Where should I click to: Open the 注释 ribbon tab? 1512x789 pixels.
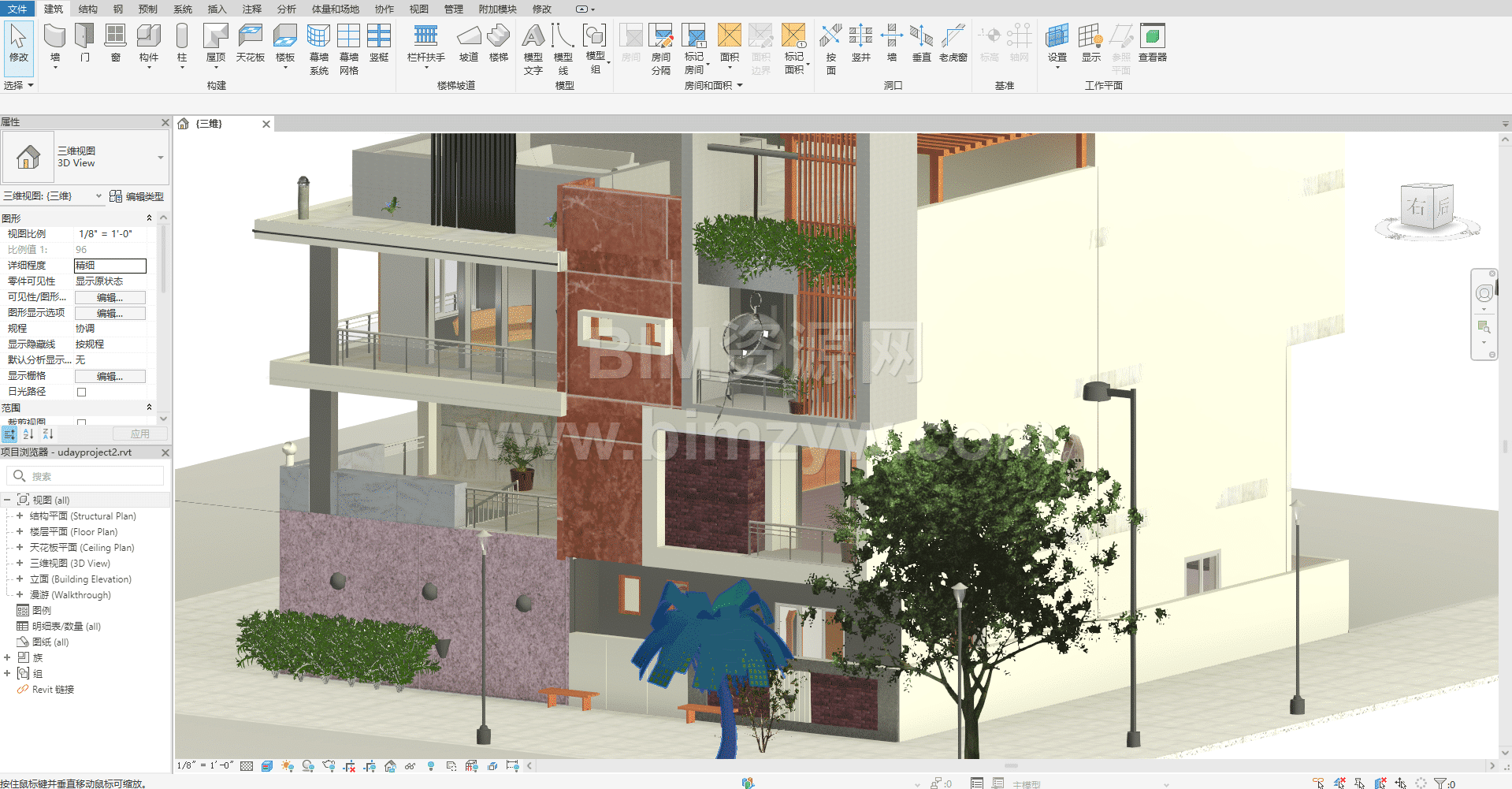point(251,9)
